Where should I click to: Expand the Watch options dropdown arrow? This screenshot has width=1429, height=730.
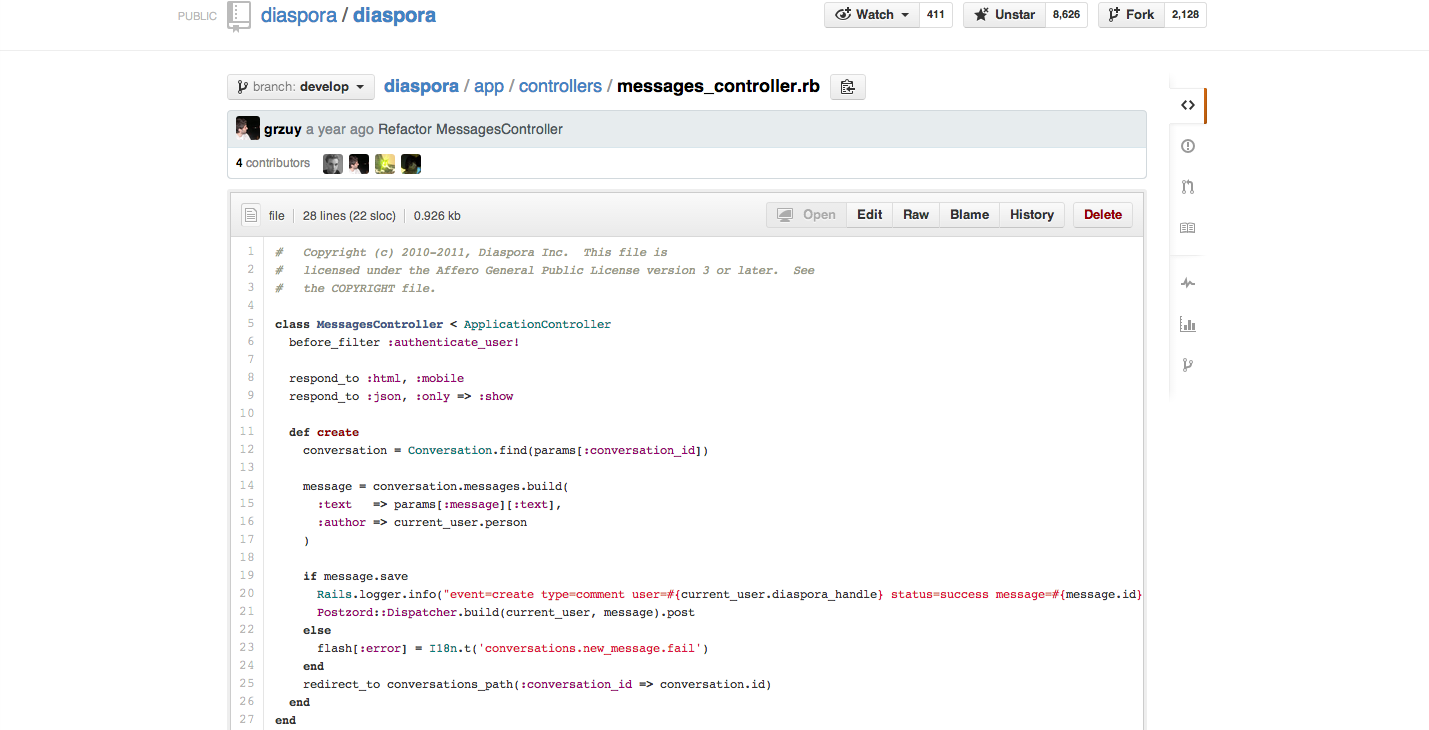pos(904,14)
